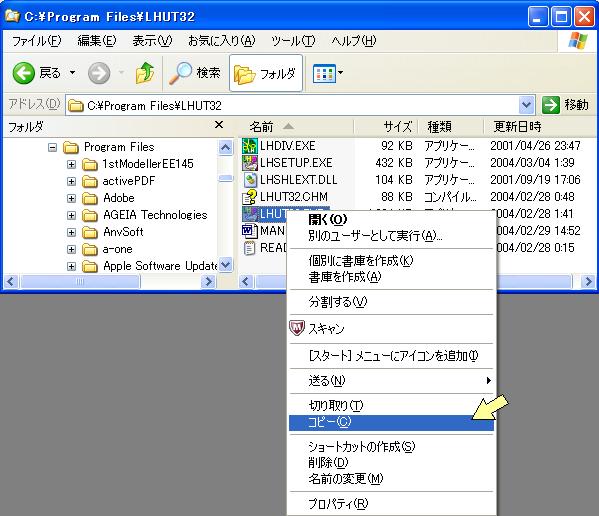Choose [スタート]メニューにアイコンを追加 entry
Screen dimensions: 599x516
point(392,356)
